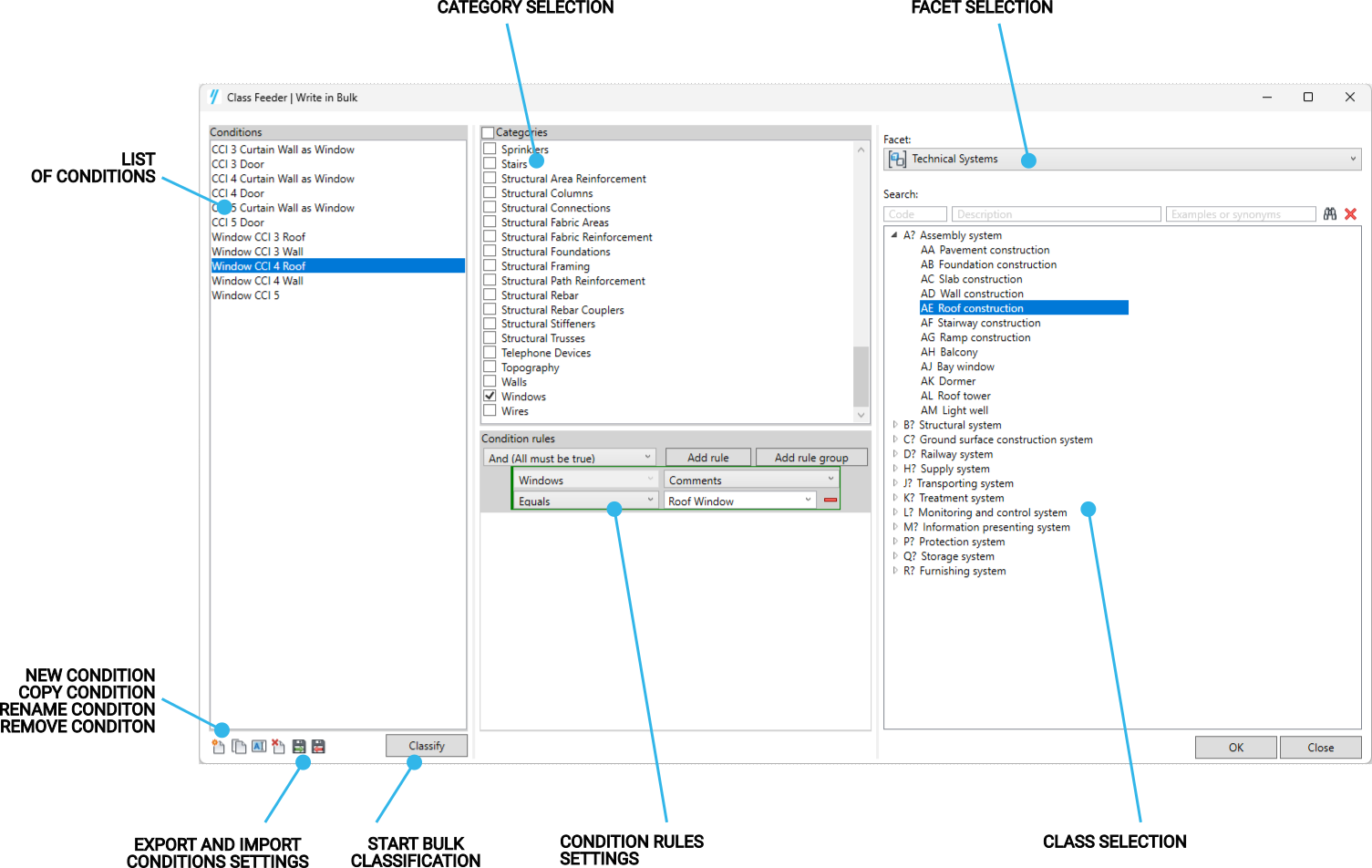1372x868 pixels.
Task: Select the 'Window CCI 5' condition
Action: coord(246,295)
